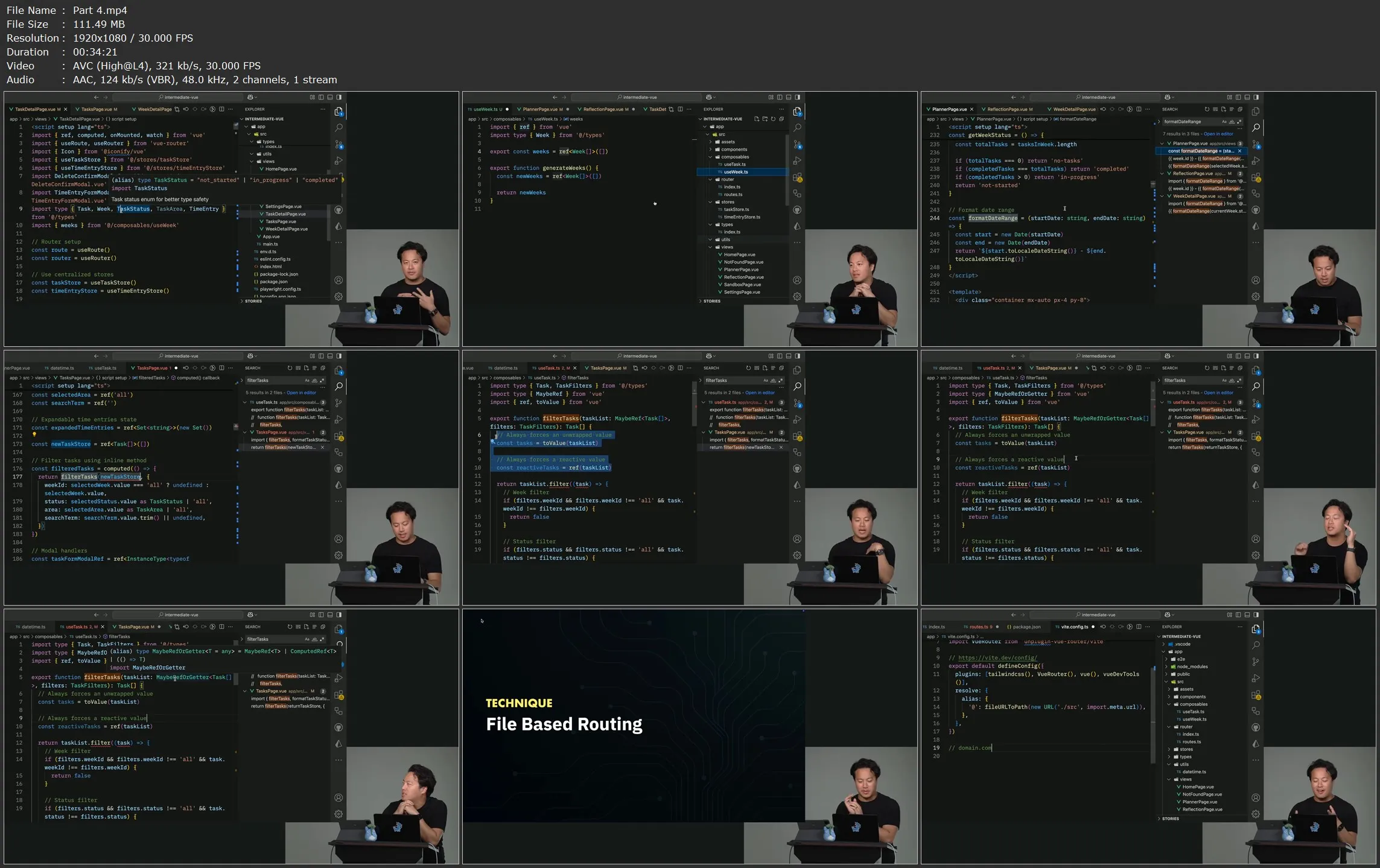
Task: Open Explorer icon in vite.config.ts thumbnail activity bar
Action: 1256,629
